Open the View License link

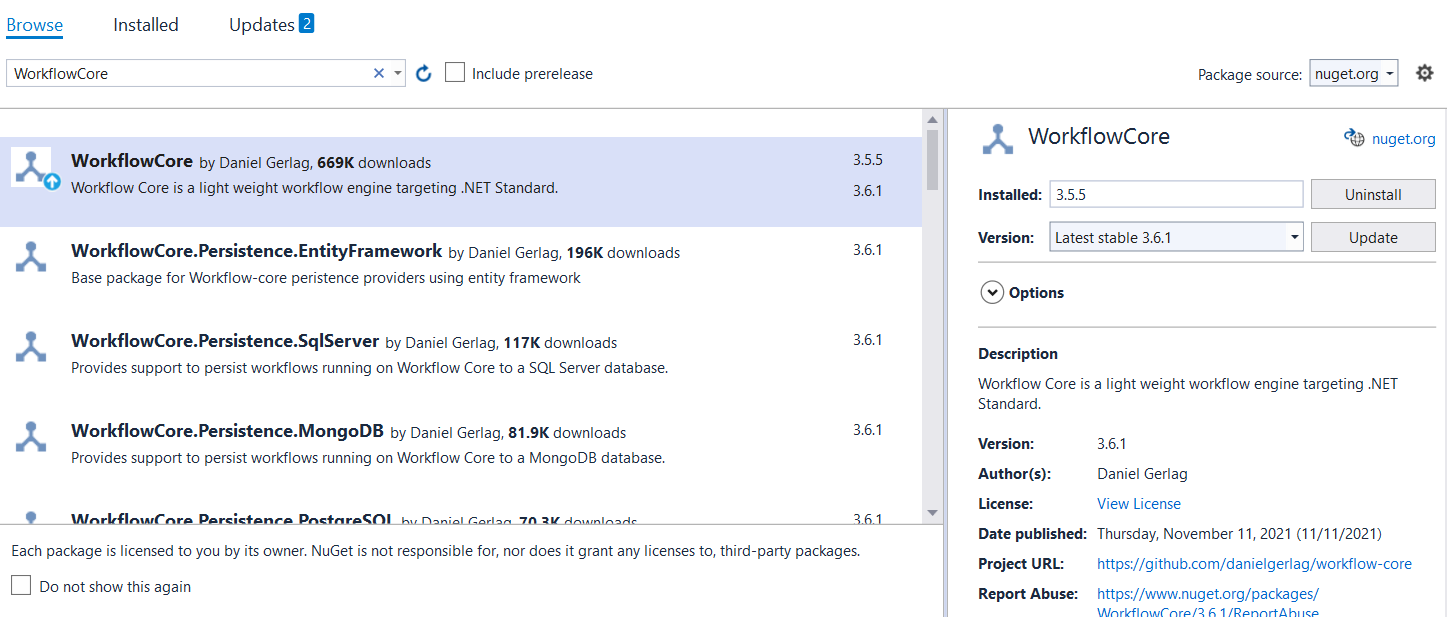(x=1138, y=504)
